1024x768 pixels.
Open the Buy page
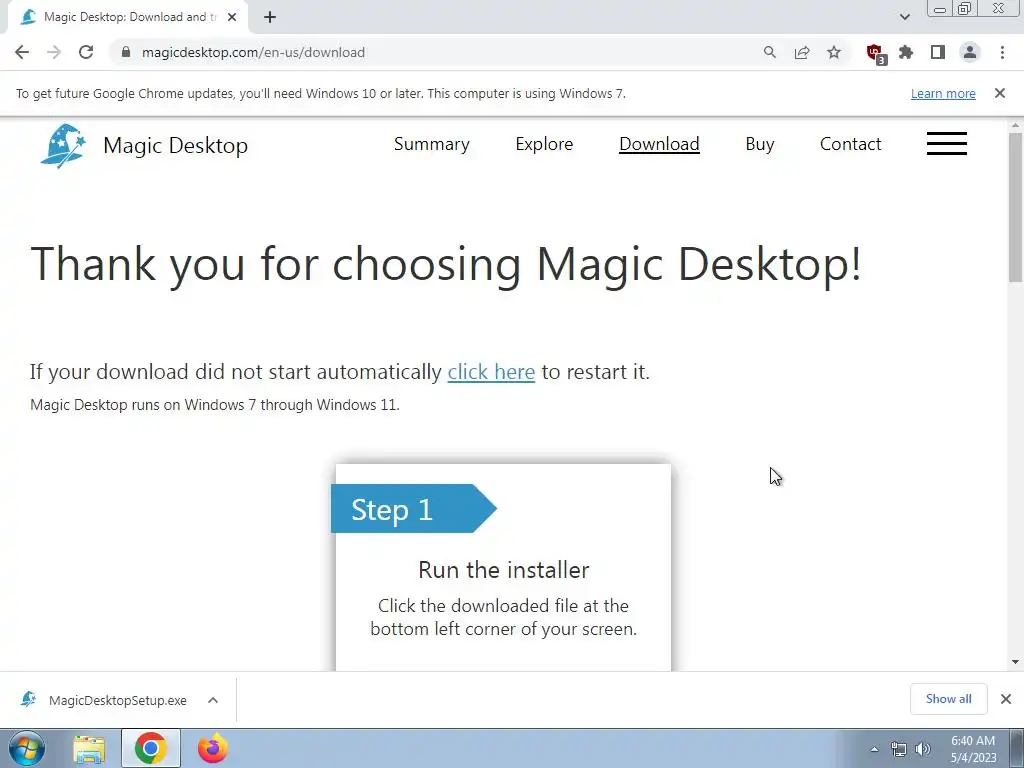(x=760, y=144)
